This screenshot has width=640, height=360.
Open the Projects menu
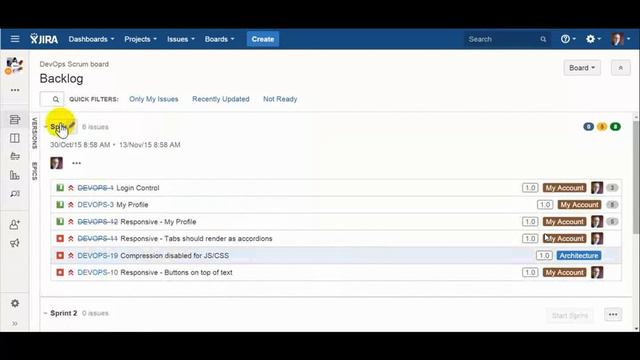[140, 39]
